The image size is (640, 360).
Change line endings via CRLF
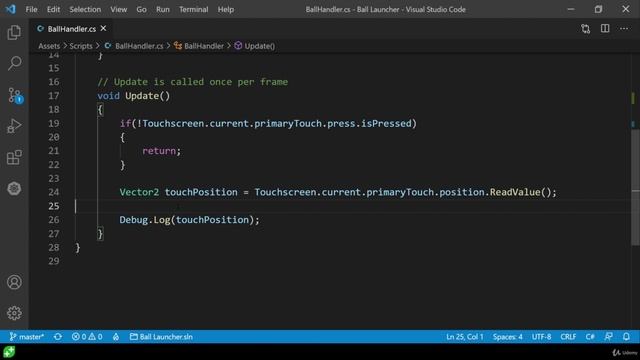(568, 337)
